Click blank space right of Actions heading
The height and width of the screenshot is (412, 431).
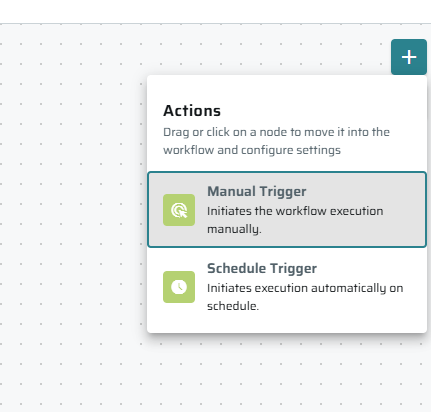(x=320, y=111)
